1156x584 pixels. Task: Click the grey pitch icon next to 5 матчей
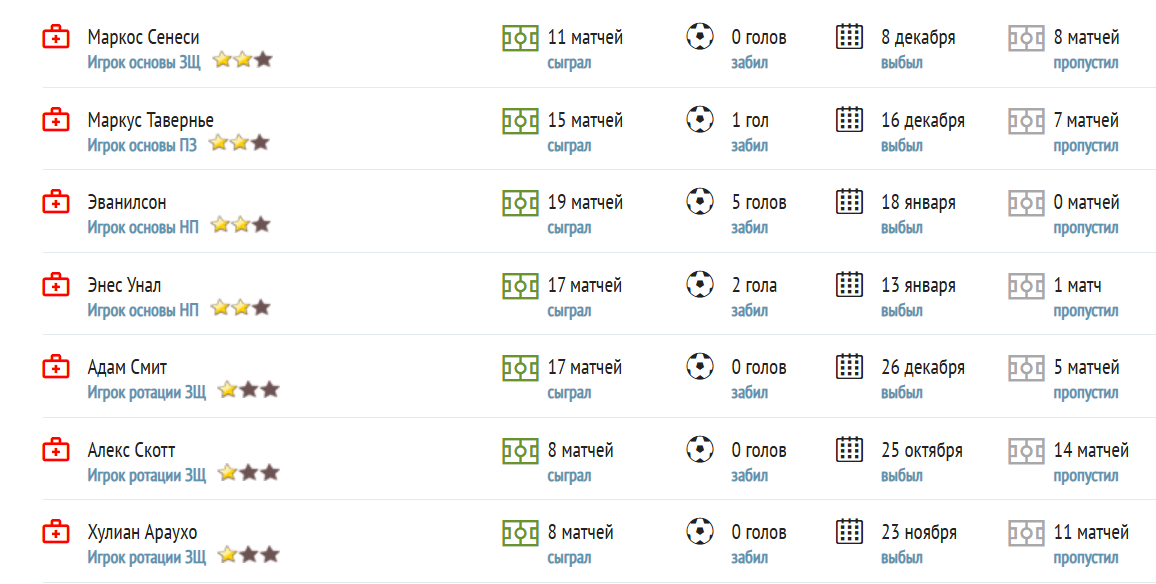(1026, 367)
